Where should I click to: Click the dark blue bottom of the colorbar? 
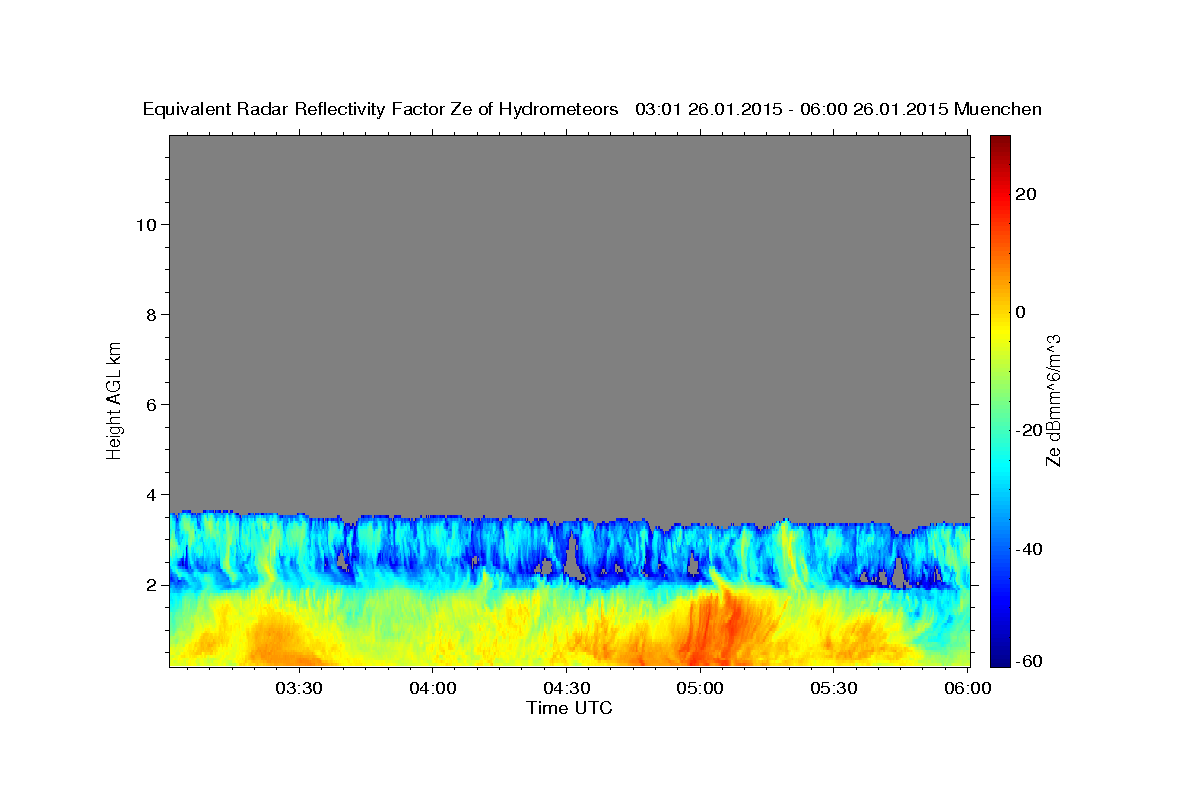tap(999, 657)
